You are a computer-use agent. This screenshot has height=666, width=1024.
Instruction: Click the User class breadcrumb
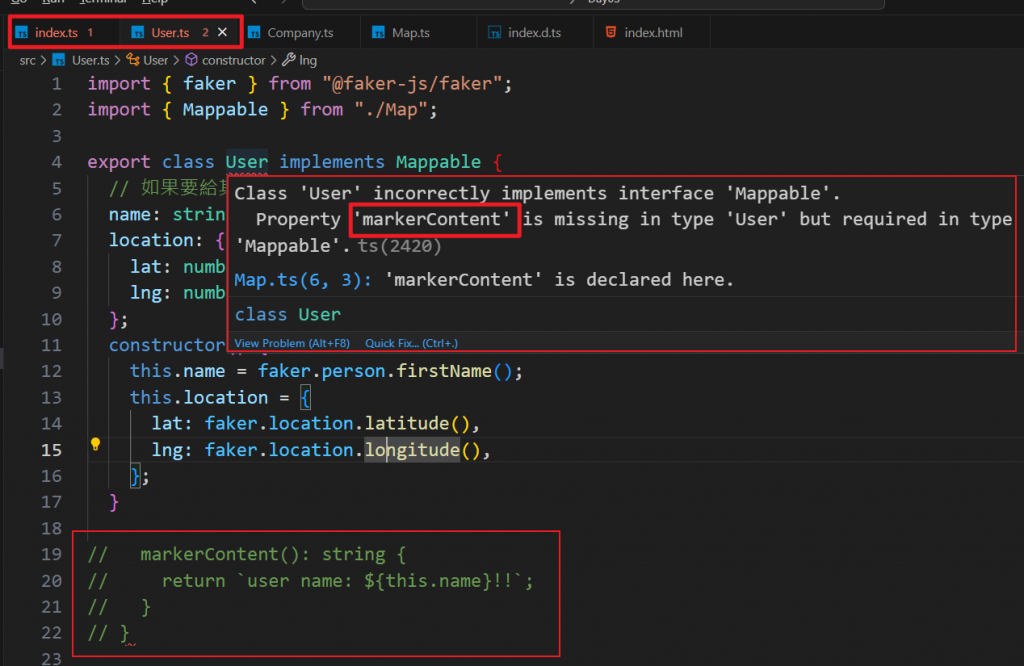[x=155, y=60]
